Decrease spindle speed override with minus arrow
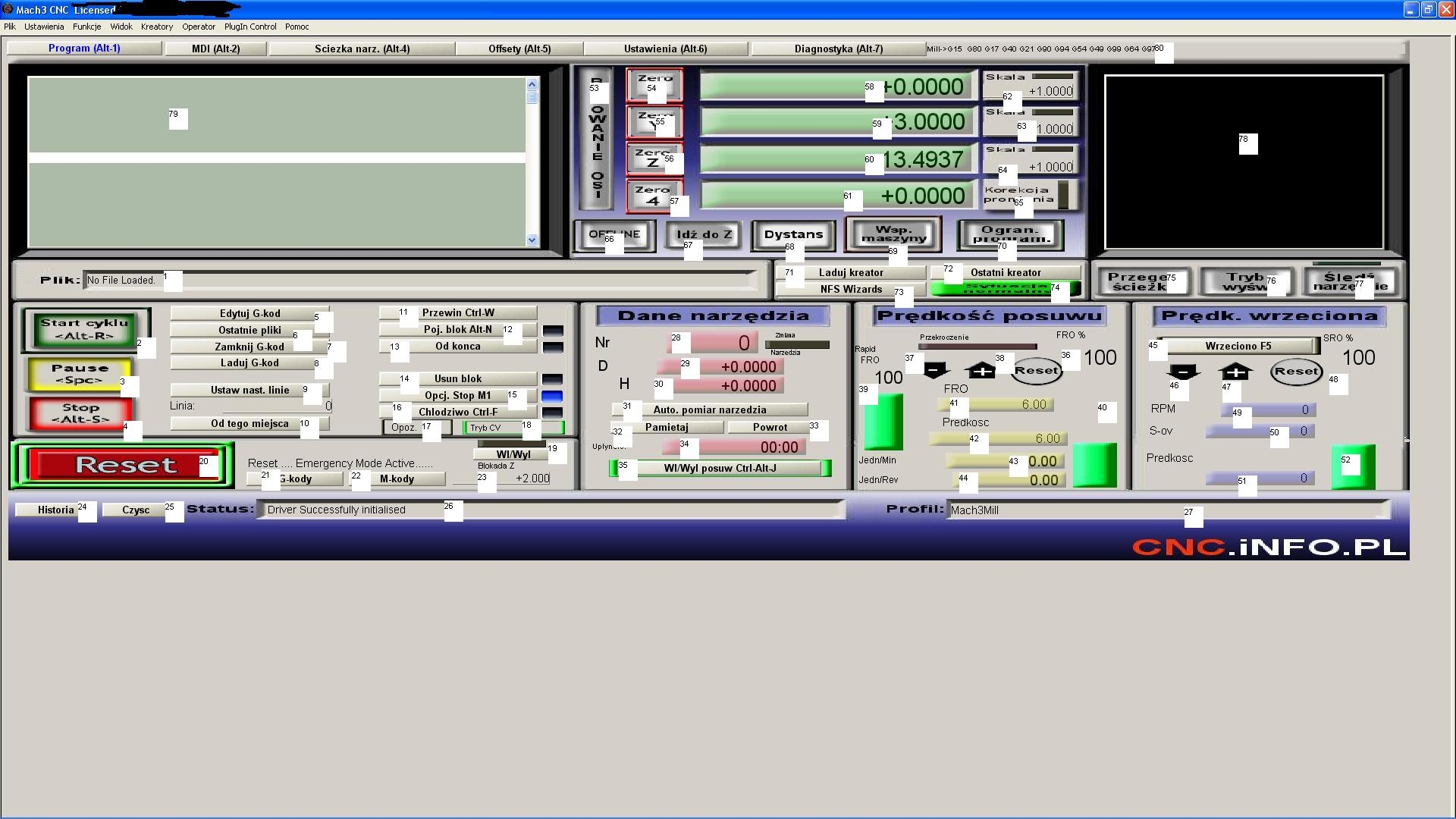The width and height of the screenshot is (1456, 819). point(1183,372)
